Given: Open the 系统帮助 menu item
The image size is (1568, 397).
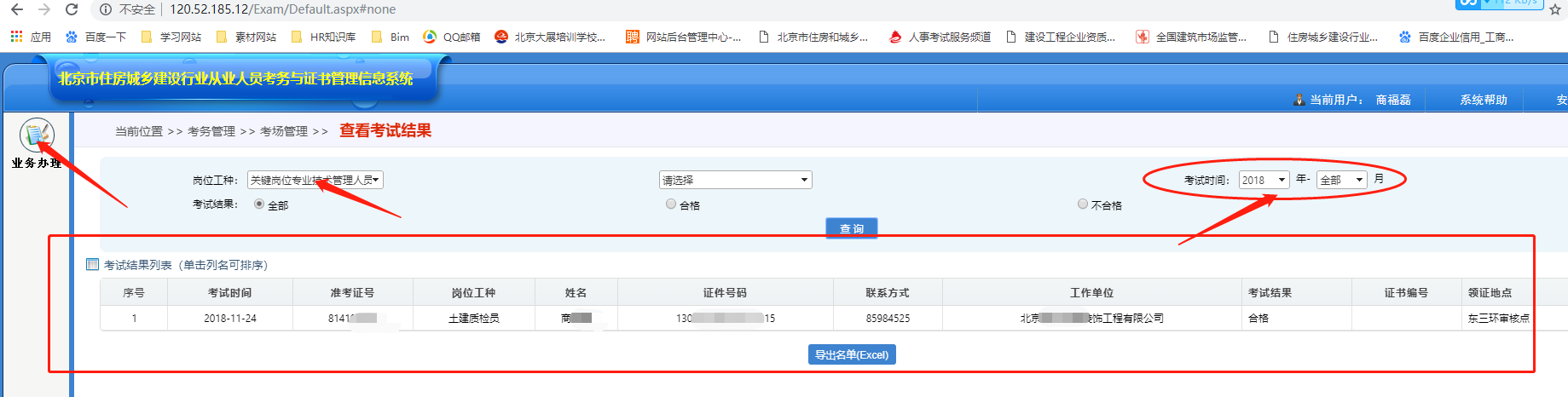Looking at the screenshot, I should tap(1483, 100).
